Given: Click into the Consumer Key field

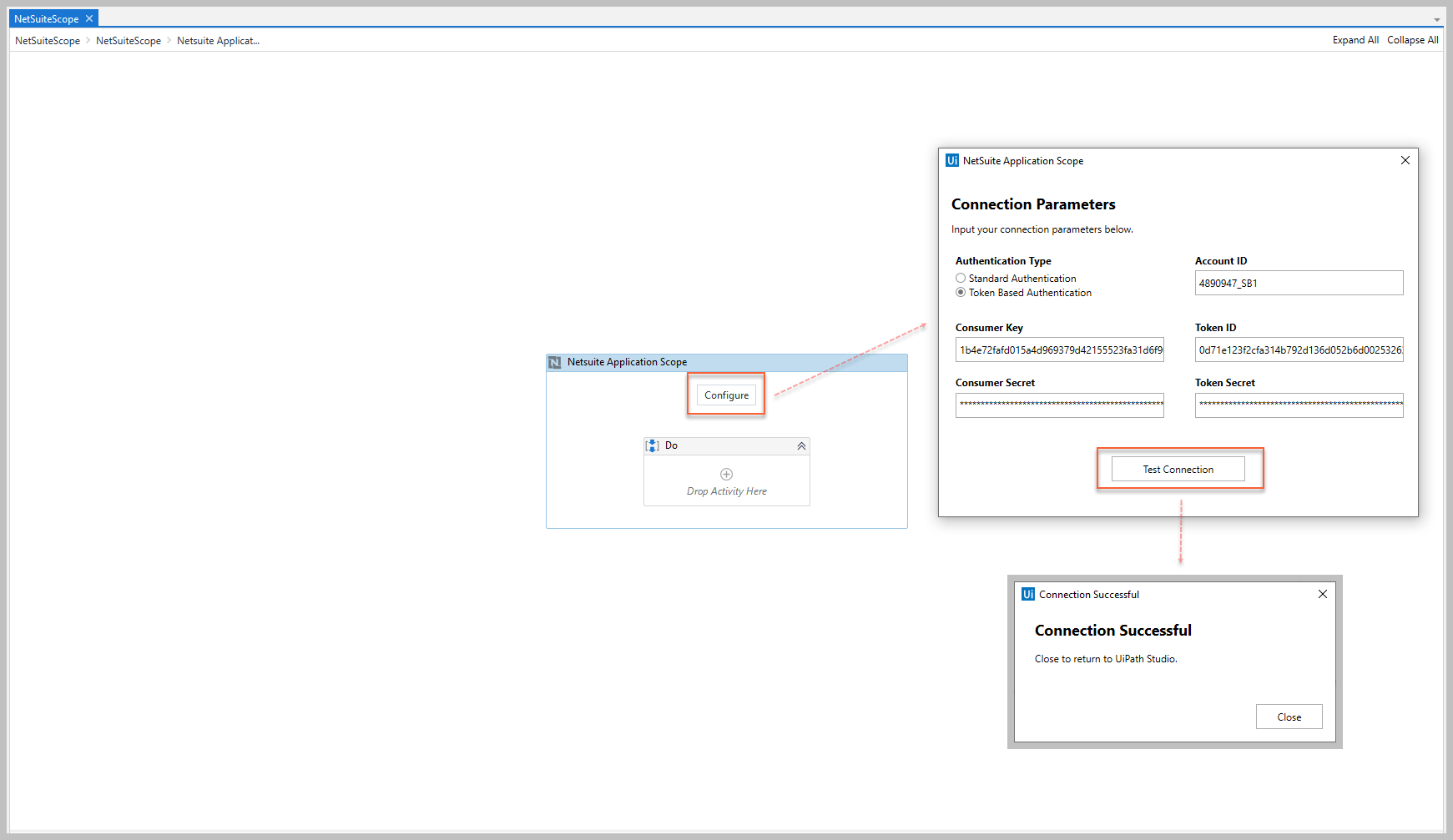Looking at the screenshot, I should tap(1059, 350).
